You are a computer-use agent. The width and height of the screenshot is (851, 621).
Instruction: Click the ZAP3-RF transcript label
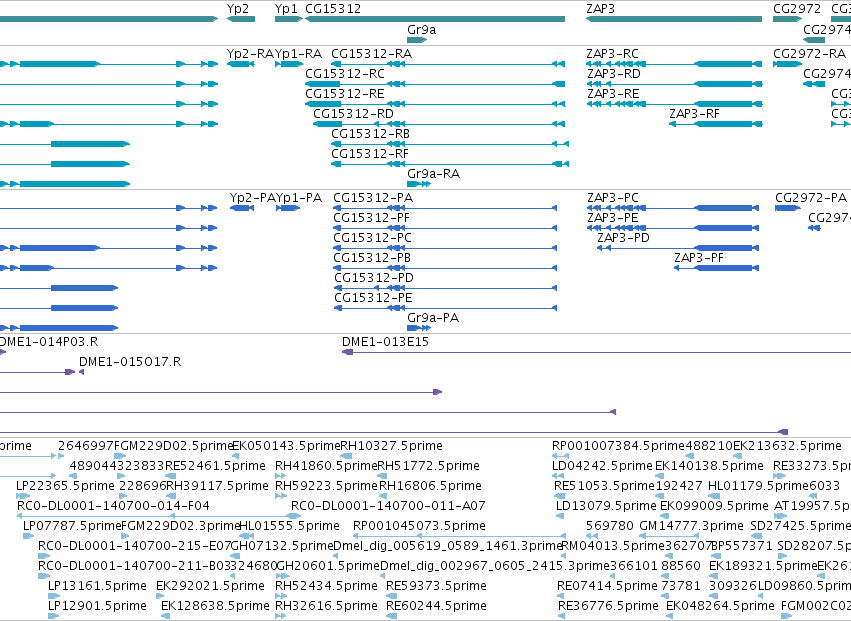tap(695, 114)
